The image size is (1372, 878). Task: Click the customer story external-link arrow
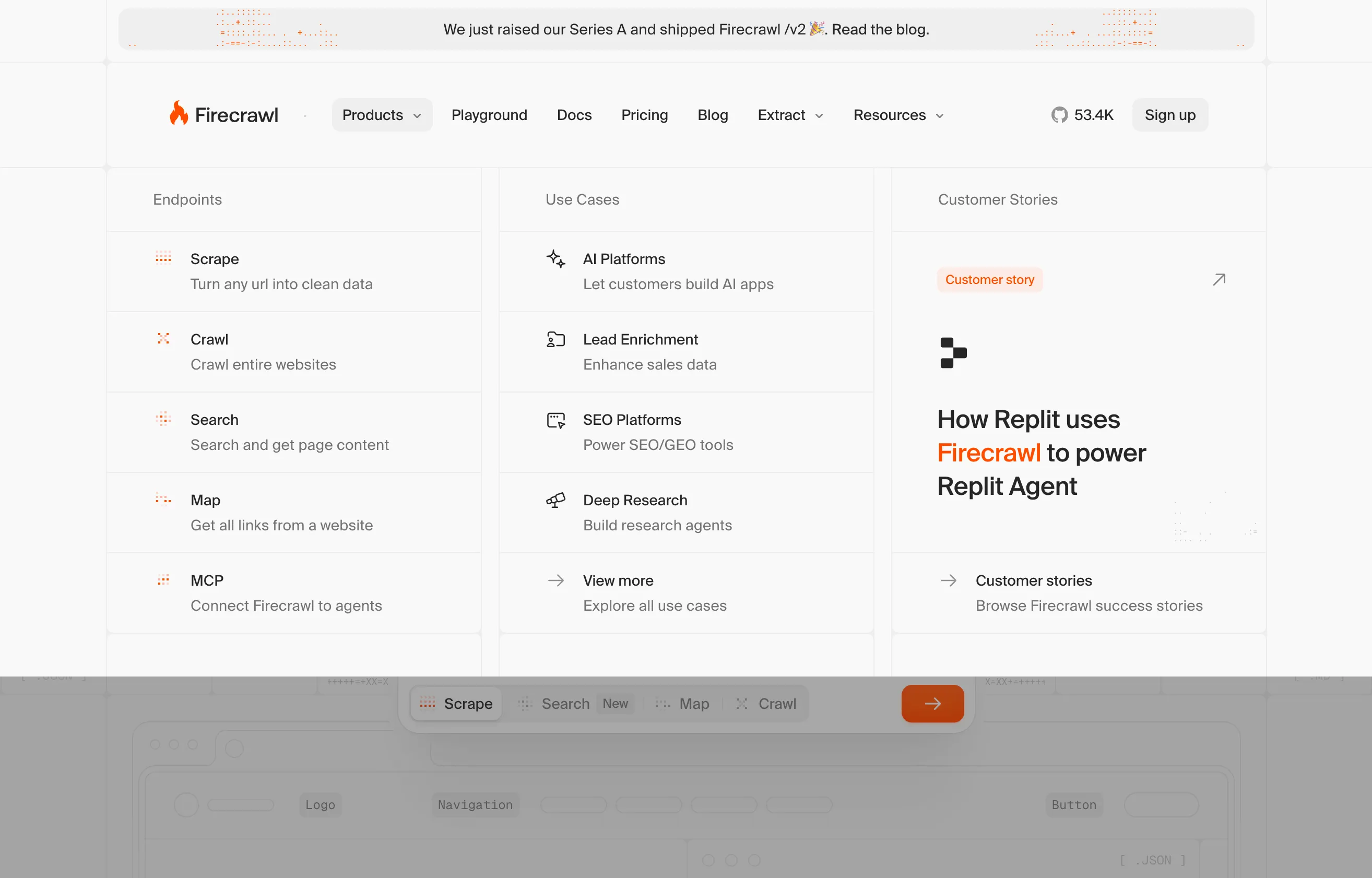(1219, 279)
